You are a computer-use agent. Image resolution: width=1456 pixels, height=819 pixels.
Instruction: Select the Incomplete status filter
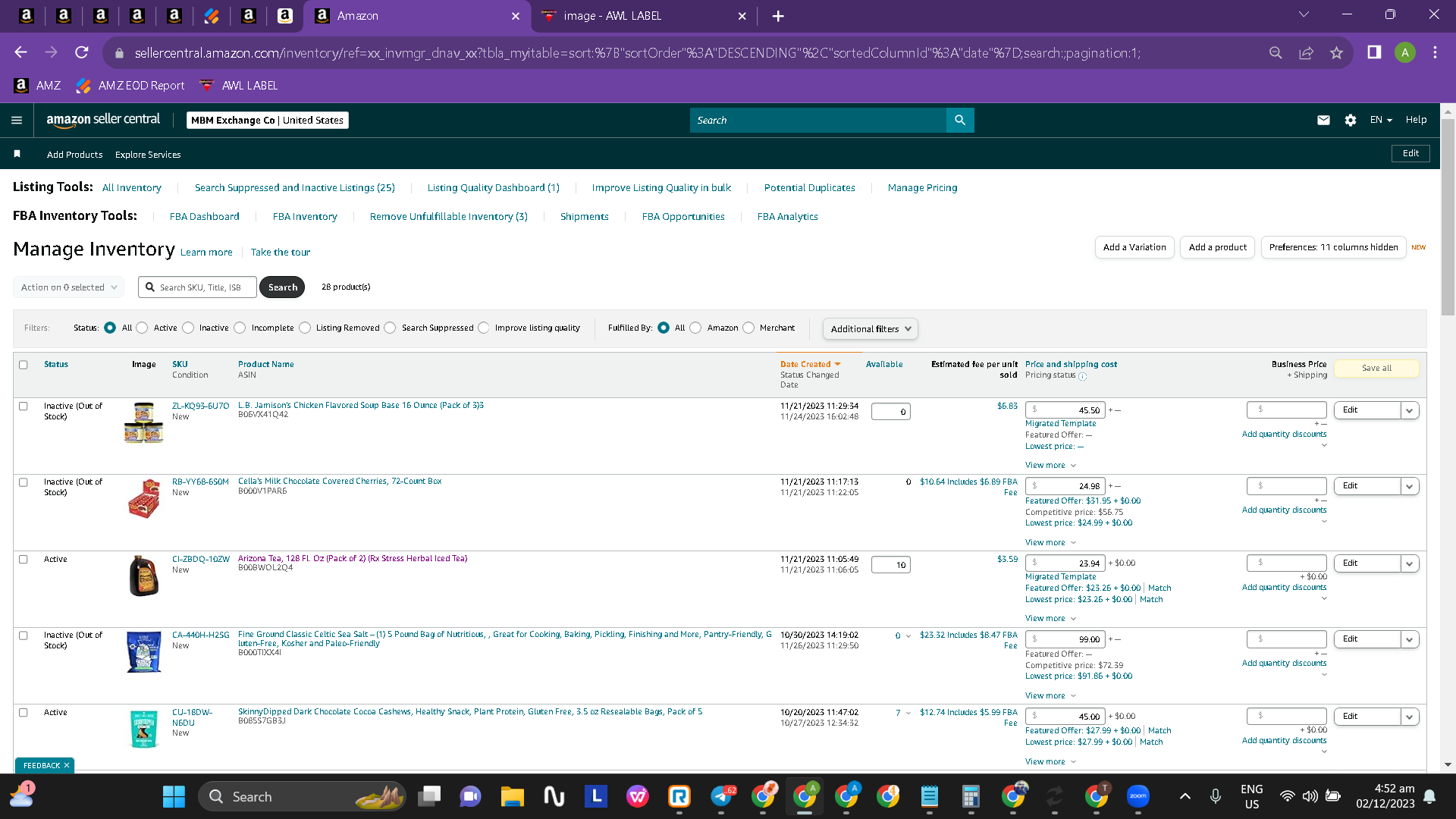[x=240, y=328]
